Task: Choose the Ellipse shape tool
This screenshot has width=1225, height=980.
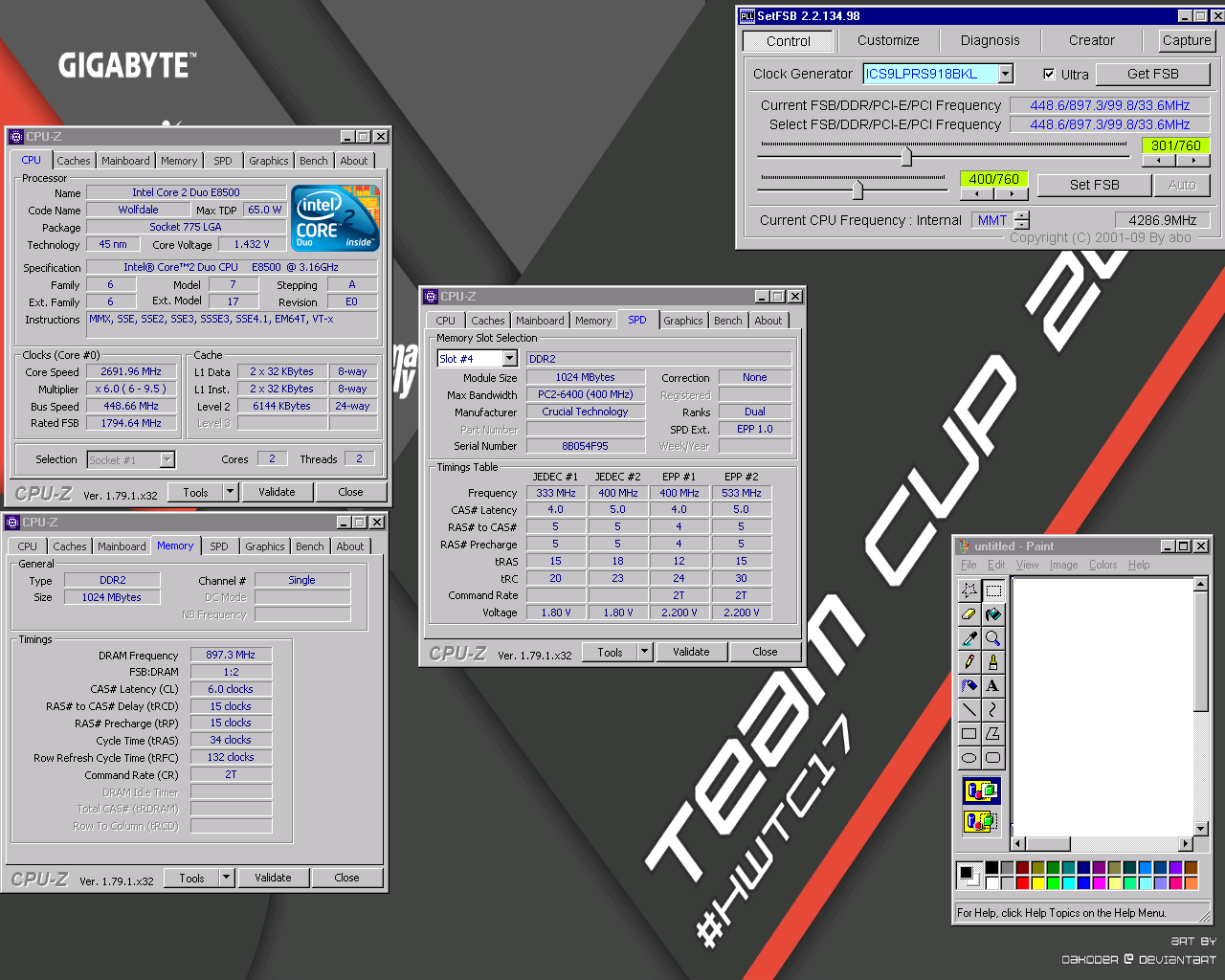Action: tap(969, 758)
